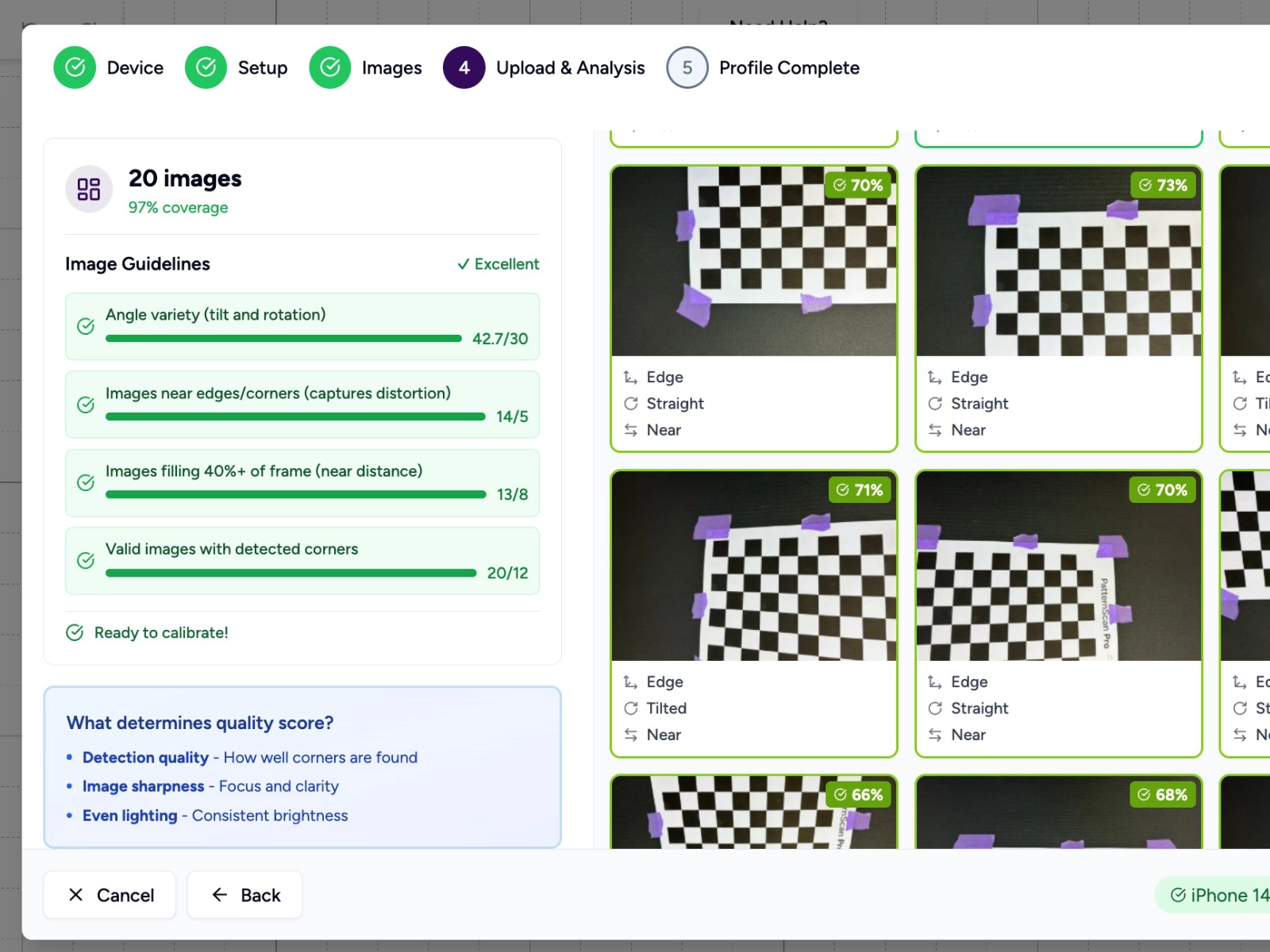Click What determines quality score? heading
The image size is (1270, 952).
200,723
